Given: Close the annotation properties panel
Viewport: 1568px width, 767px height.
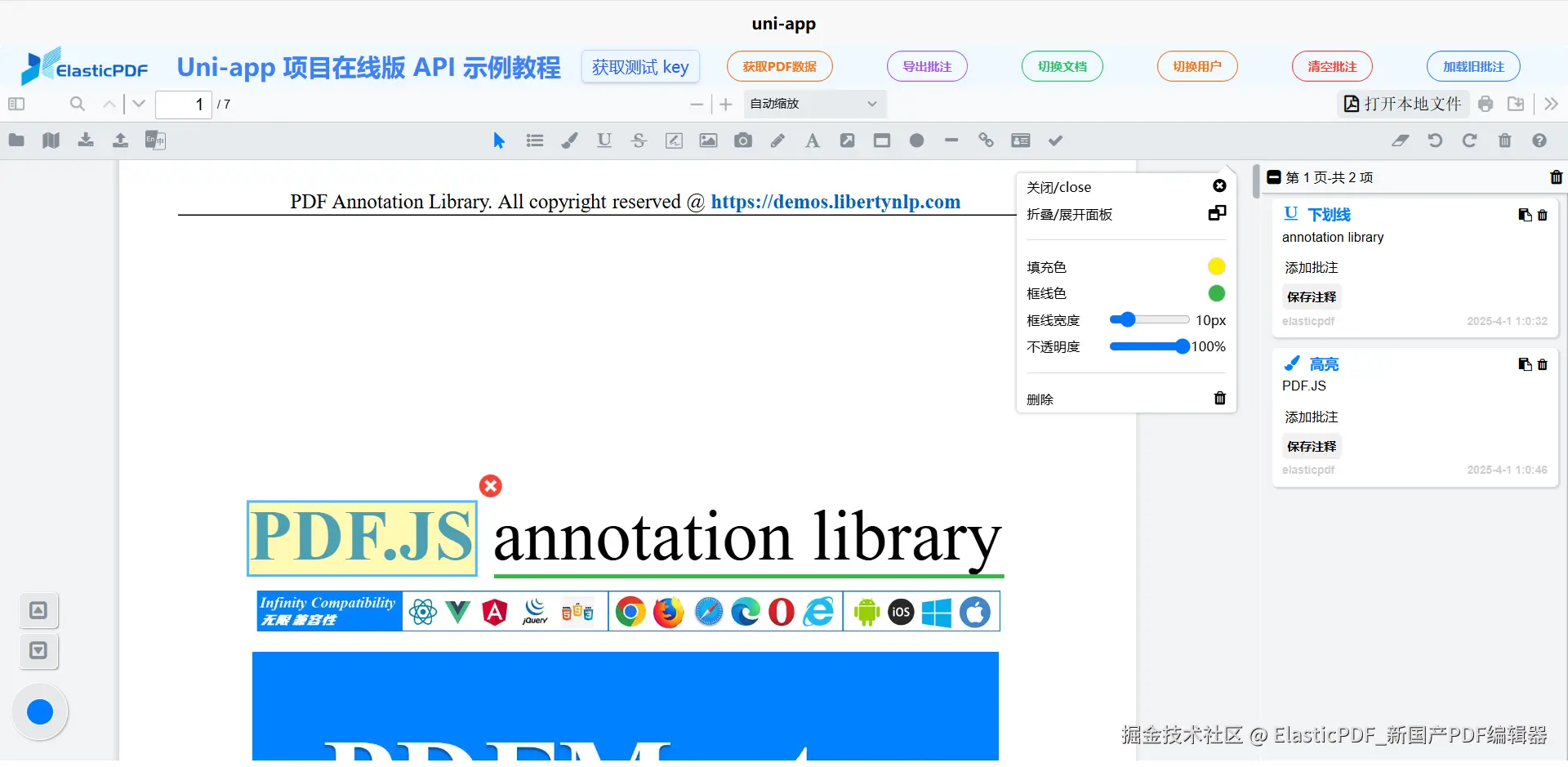Looking at the screenshot, I should click(x=1219, y=186).
